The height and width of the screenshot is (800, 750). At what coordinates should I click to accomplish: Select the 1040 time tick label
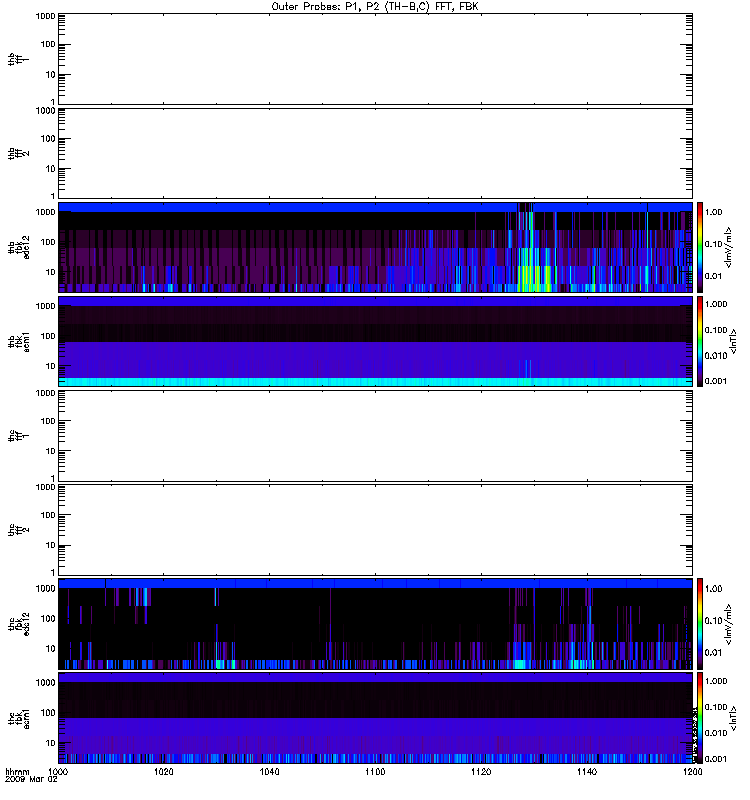(270, 774)
